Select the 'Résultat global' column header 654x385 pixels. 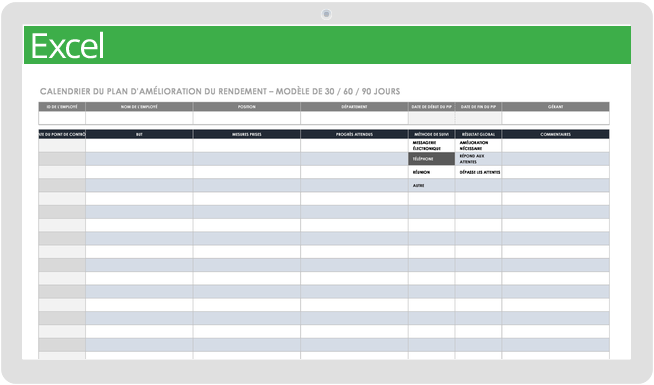click(x=478, y=134)
